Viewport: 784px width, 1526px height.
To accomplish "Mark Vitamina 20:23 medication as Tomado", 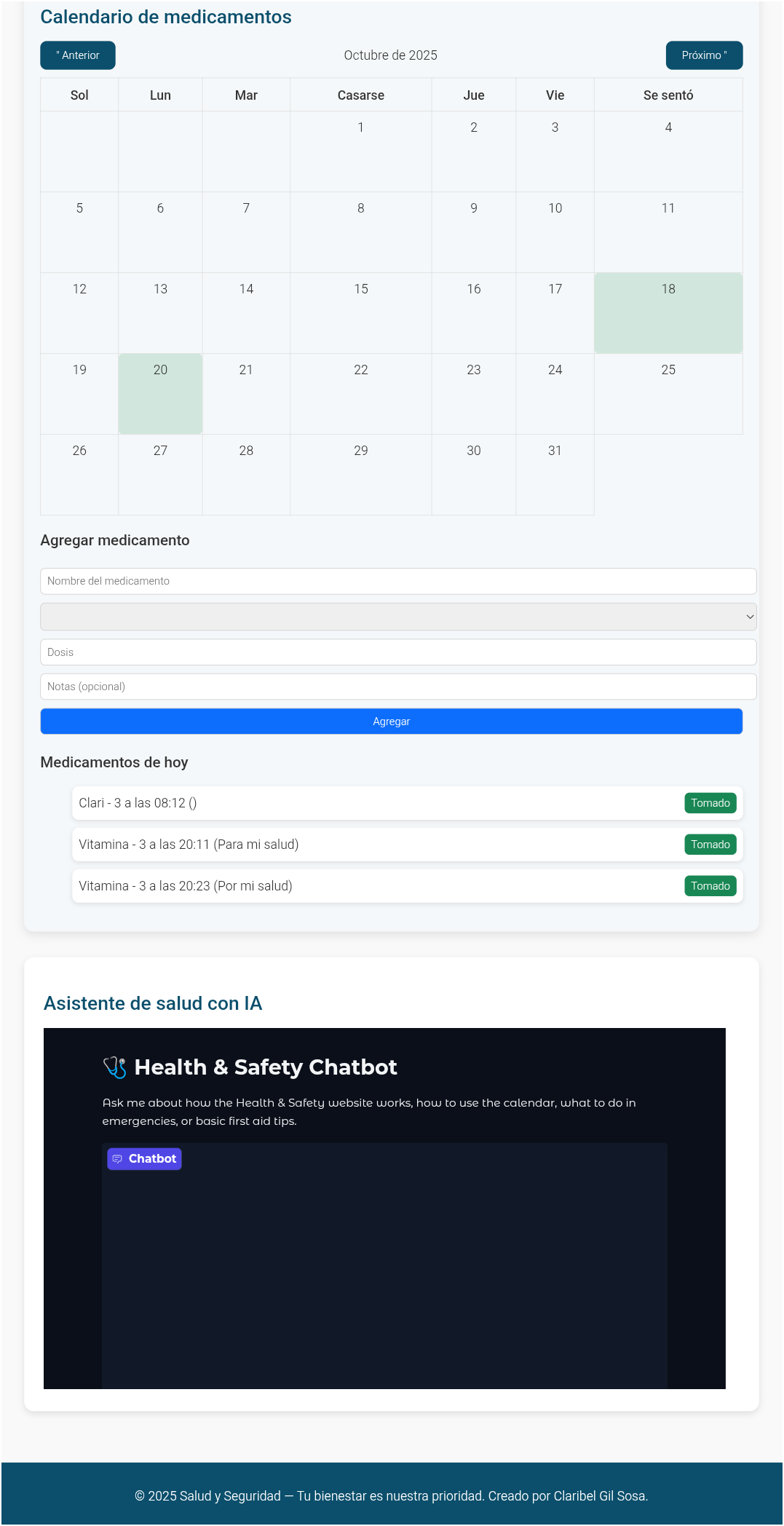I will pyautogui.click(x=710, y=886).
